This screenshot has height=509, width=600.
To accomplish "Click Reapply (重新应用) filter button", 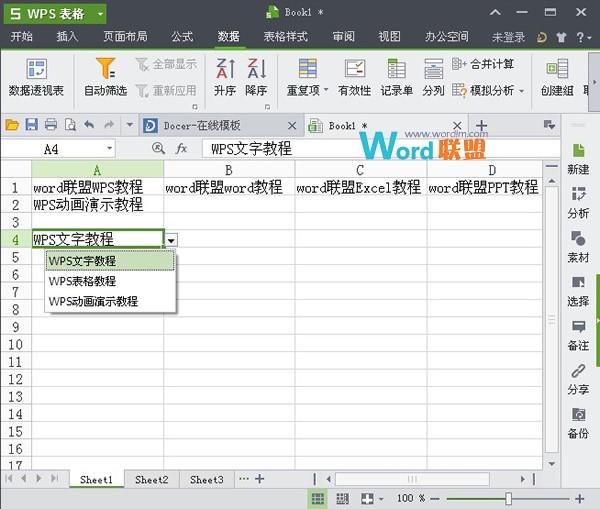I will pos(167,91).
